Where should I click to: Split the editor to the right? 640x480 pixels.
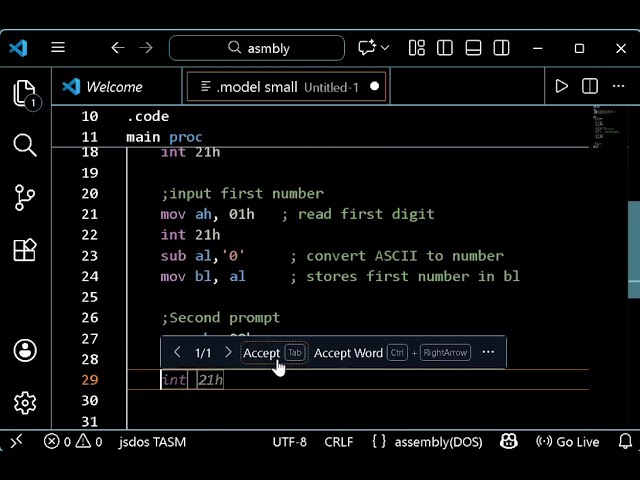tap(590, 86)
